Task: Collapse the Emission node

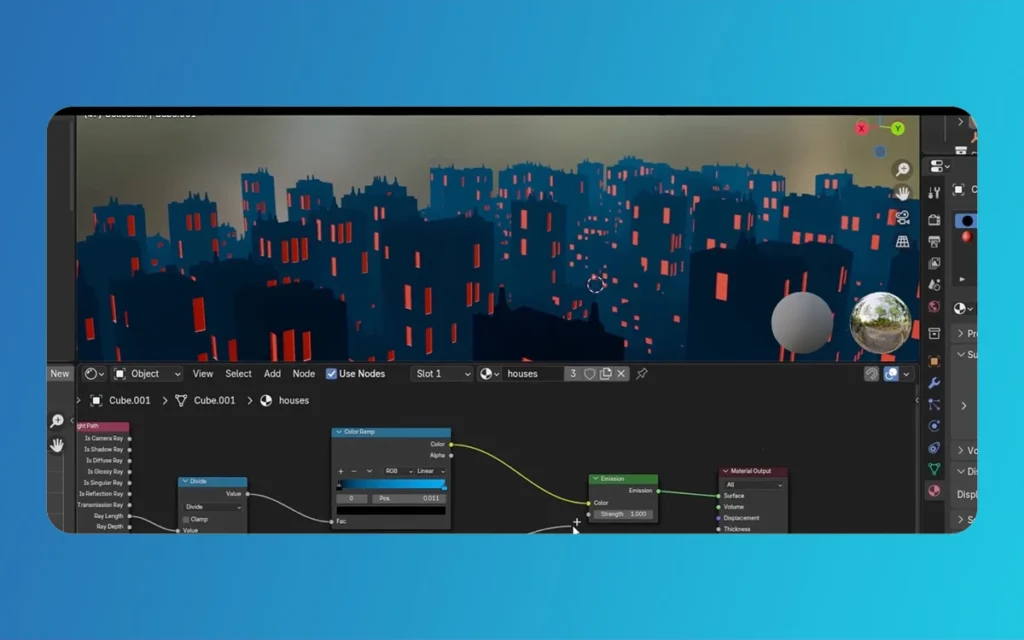Action: click(595, 479)
